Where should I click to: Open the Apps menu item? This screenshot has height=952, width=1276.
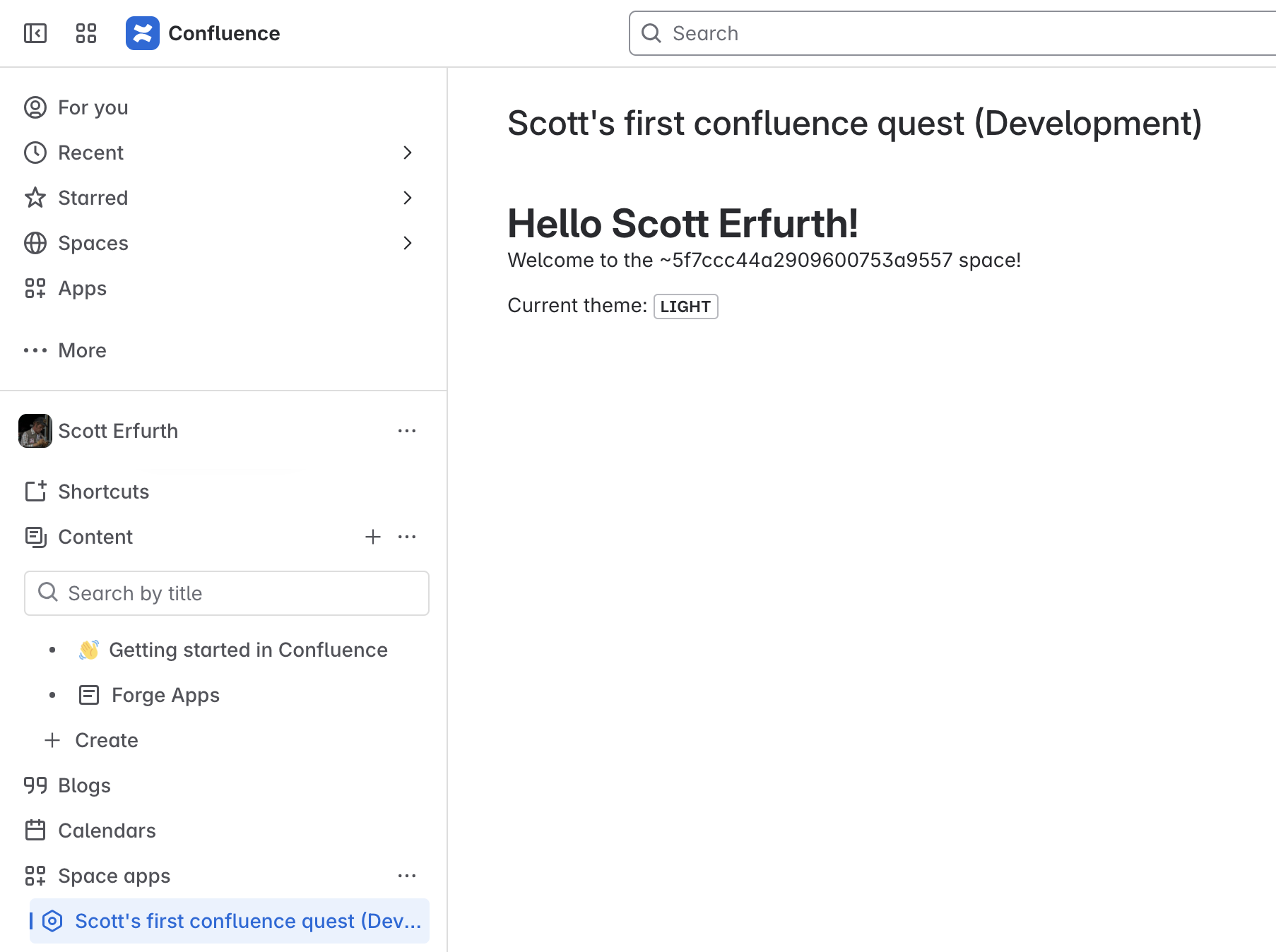pos(82,288)
